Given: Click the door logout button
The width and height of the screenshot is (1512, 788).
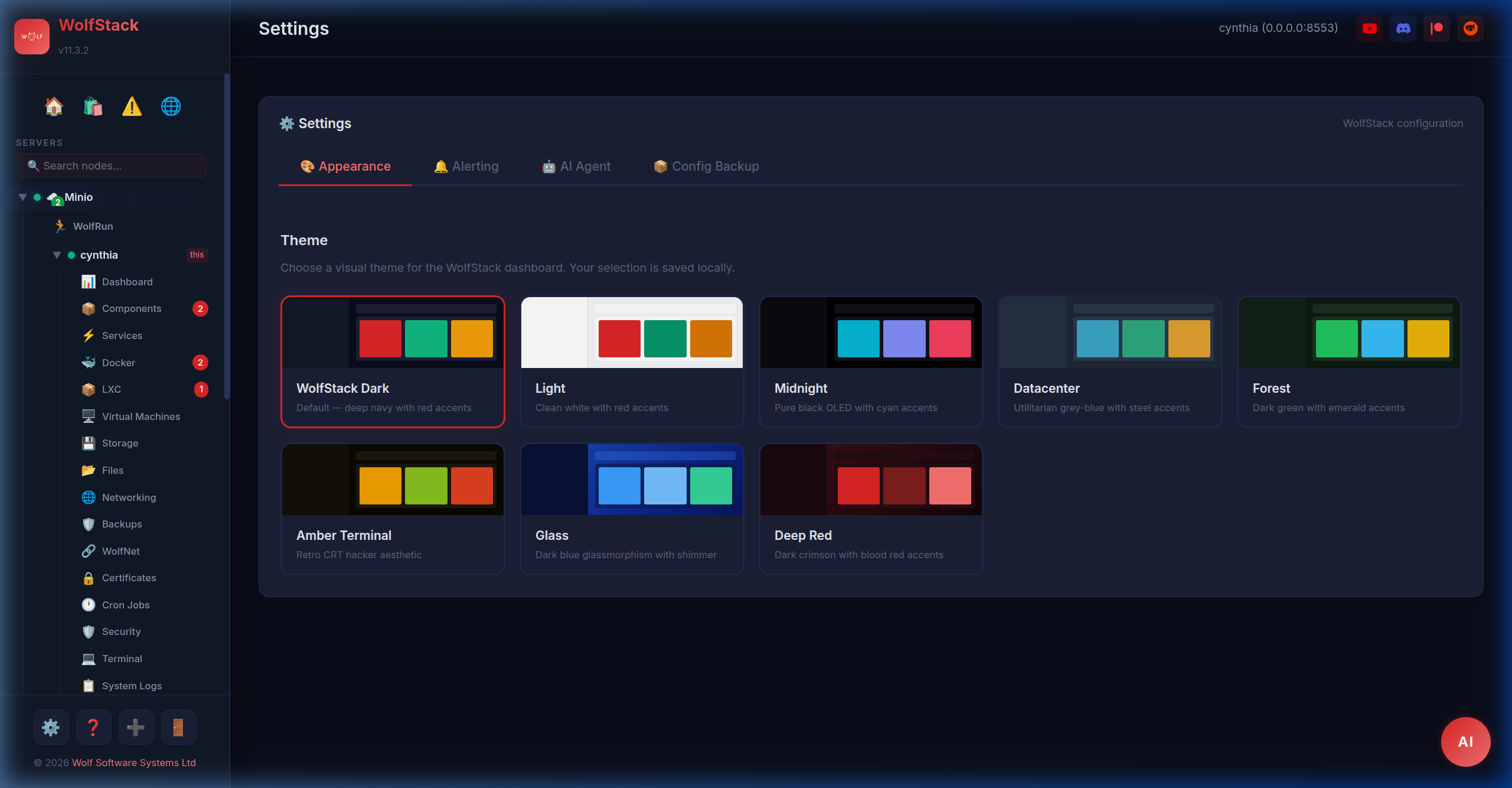Looking at the screenshot, I should 178,727.
